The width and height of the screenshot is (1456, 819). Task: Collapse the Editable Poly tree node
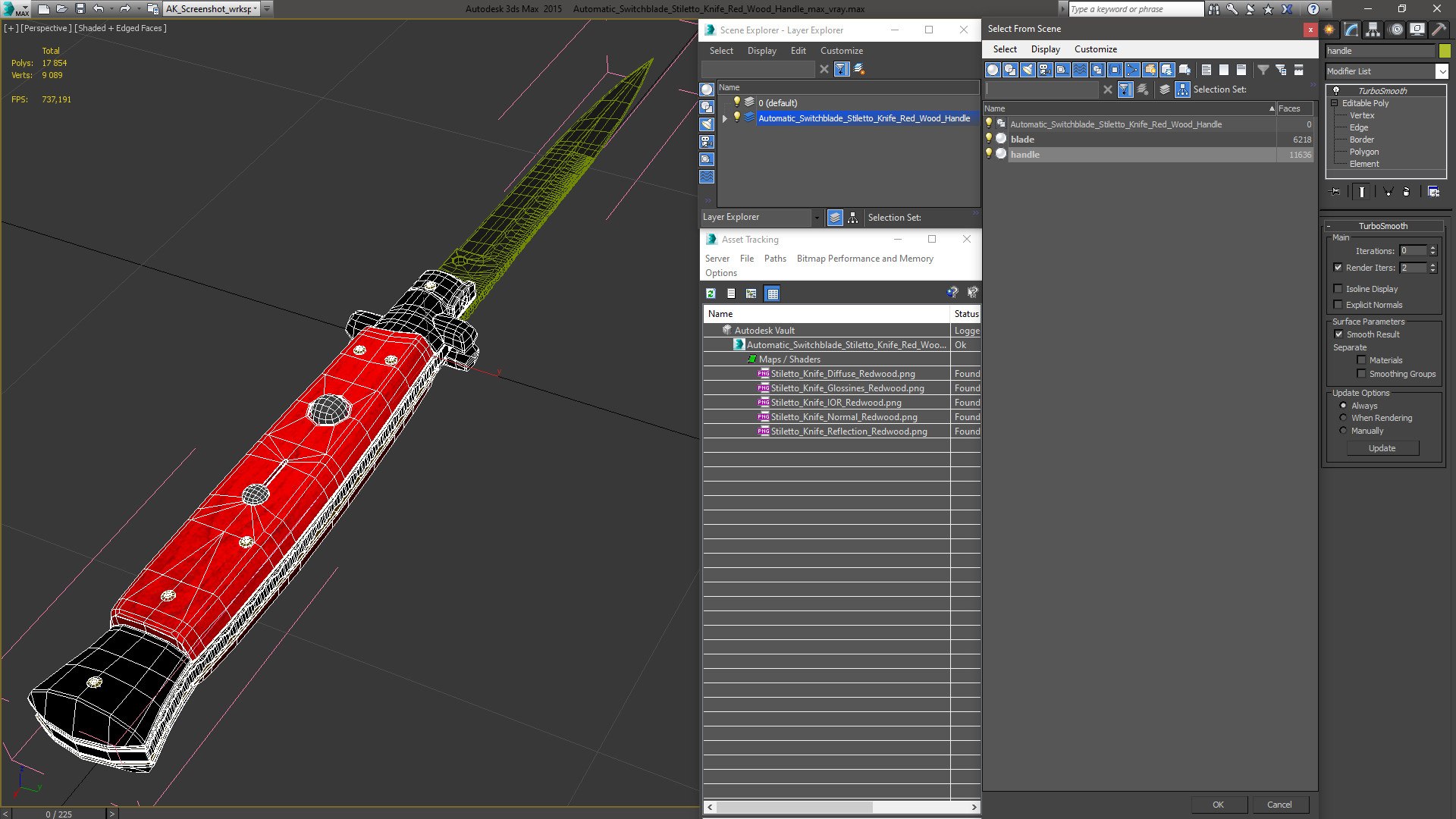pyautogui.click(x=1335, y=103)
